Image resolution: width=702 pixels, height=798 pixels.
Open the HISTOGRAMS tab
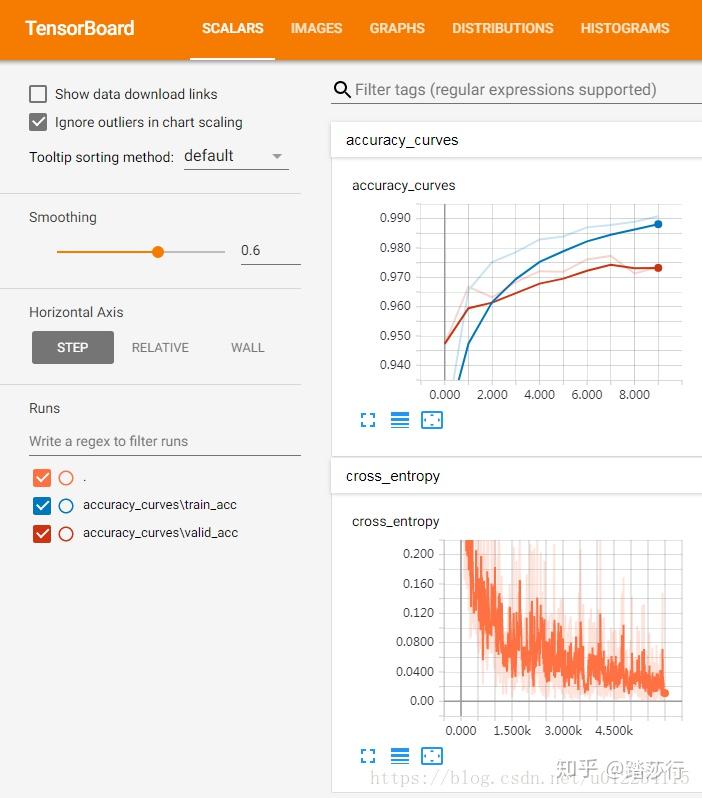click(625, 28)
